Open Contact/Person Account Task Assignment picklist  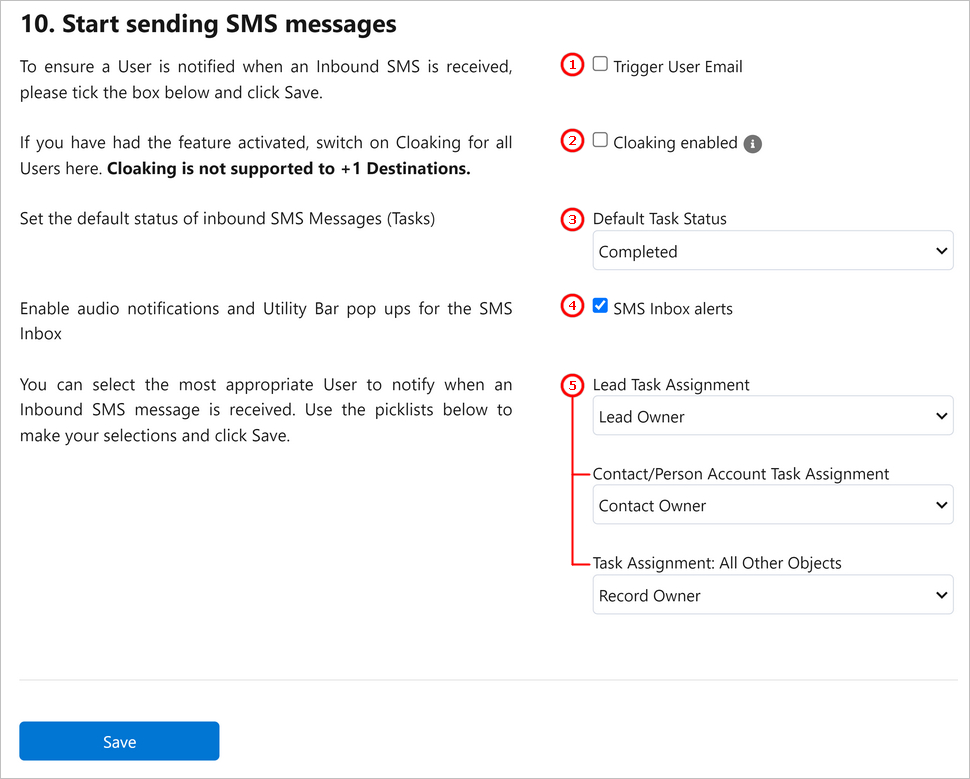(x=773, y=505)
